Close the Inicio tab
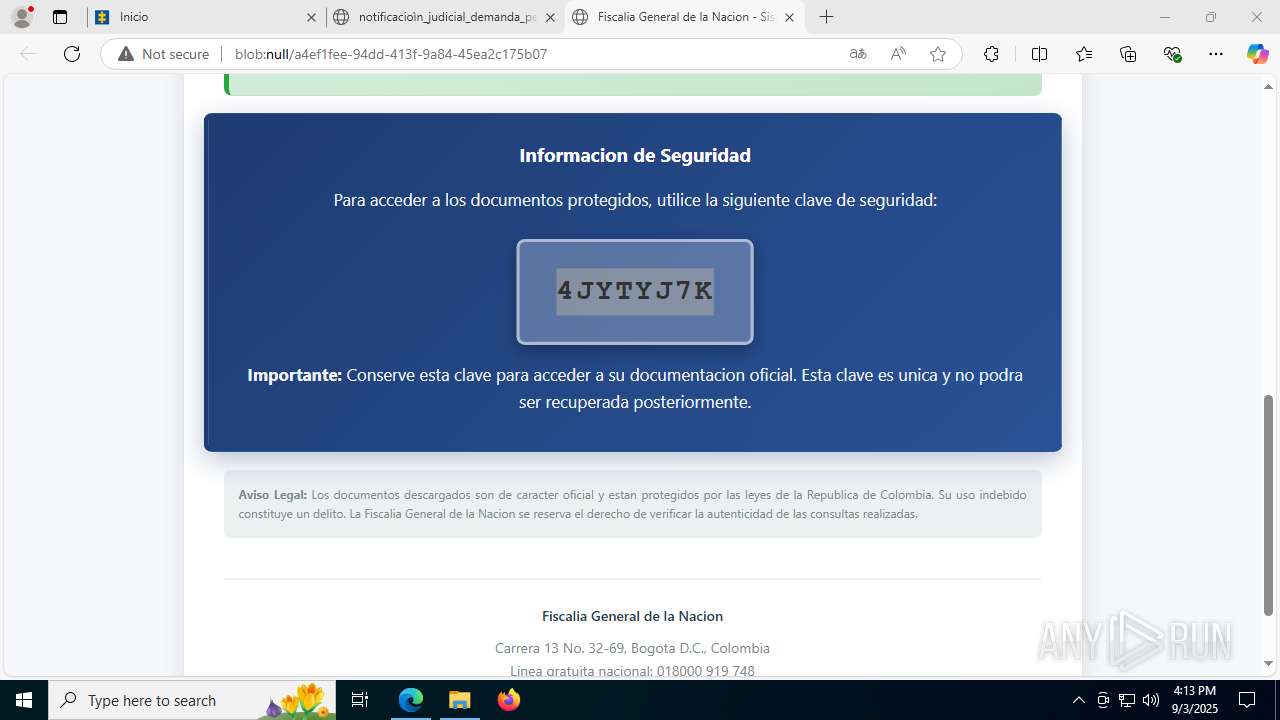Viewport: 1280px width, 720px height. (x=311, y=17)
